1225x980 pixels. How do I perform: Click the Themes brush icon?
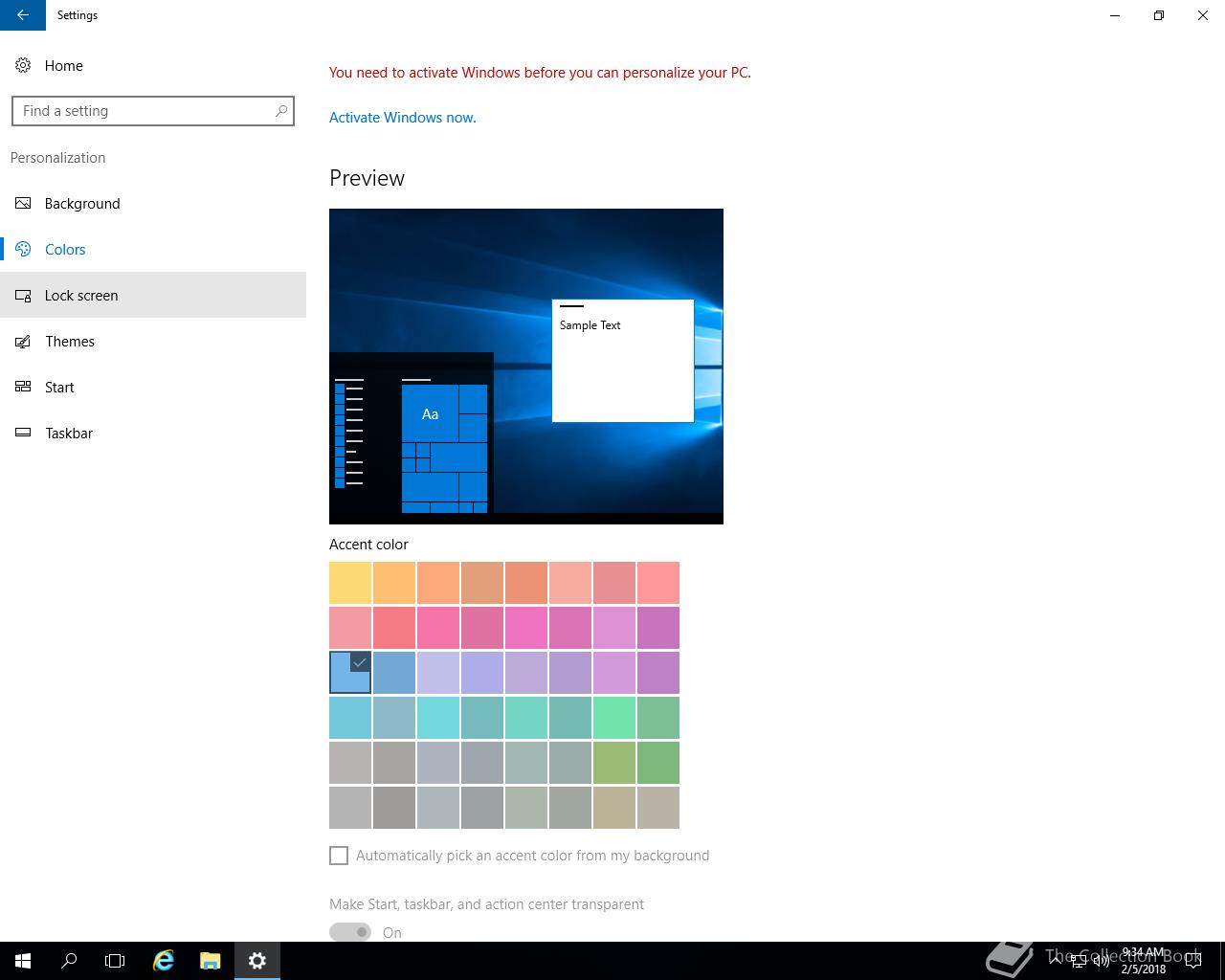click(23, 341)
